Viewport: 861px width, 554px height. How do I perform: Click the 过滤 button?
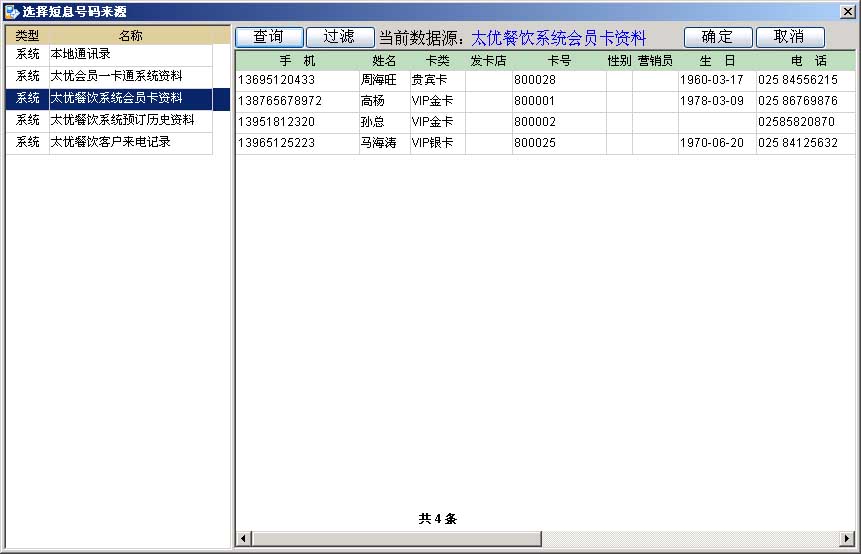point(339,37)
